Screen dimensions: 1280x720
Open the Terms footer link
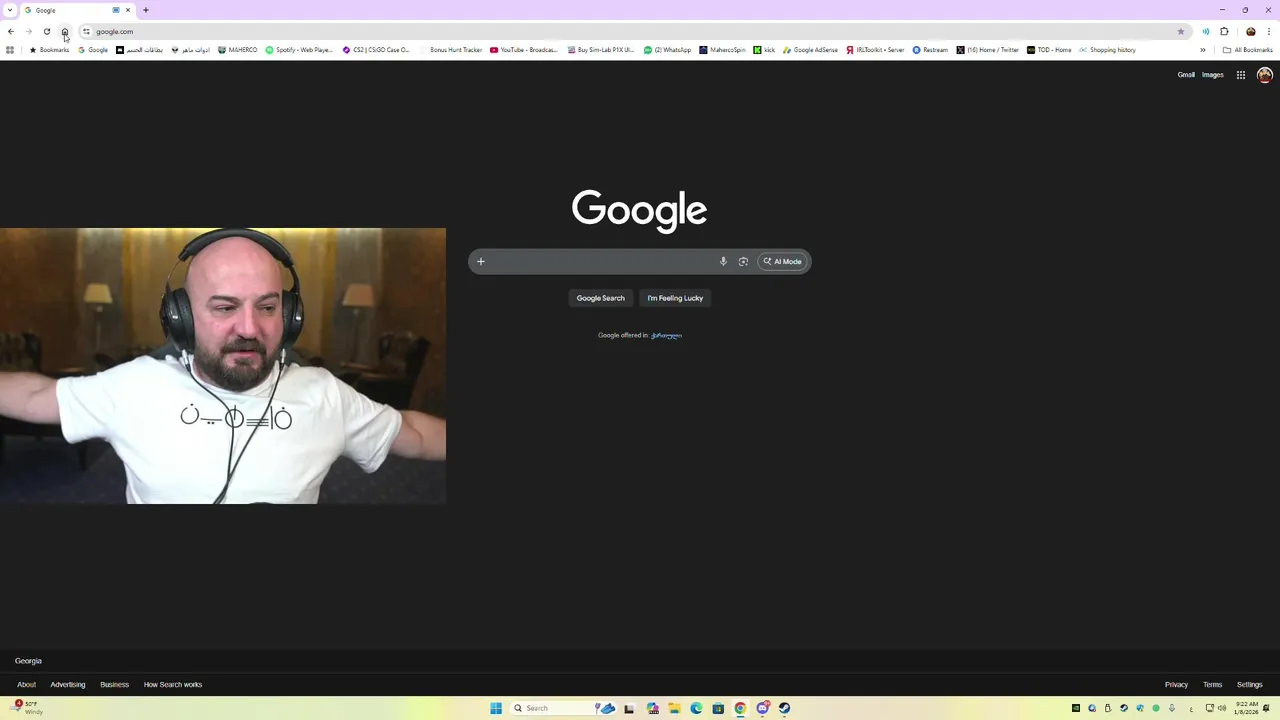(x=1212, y=685)
